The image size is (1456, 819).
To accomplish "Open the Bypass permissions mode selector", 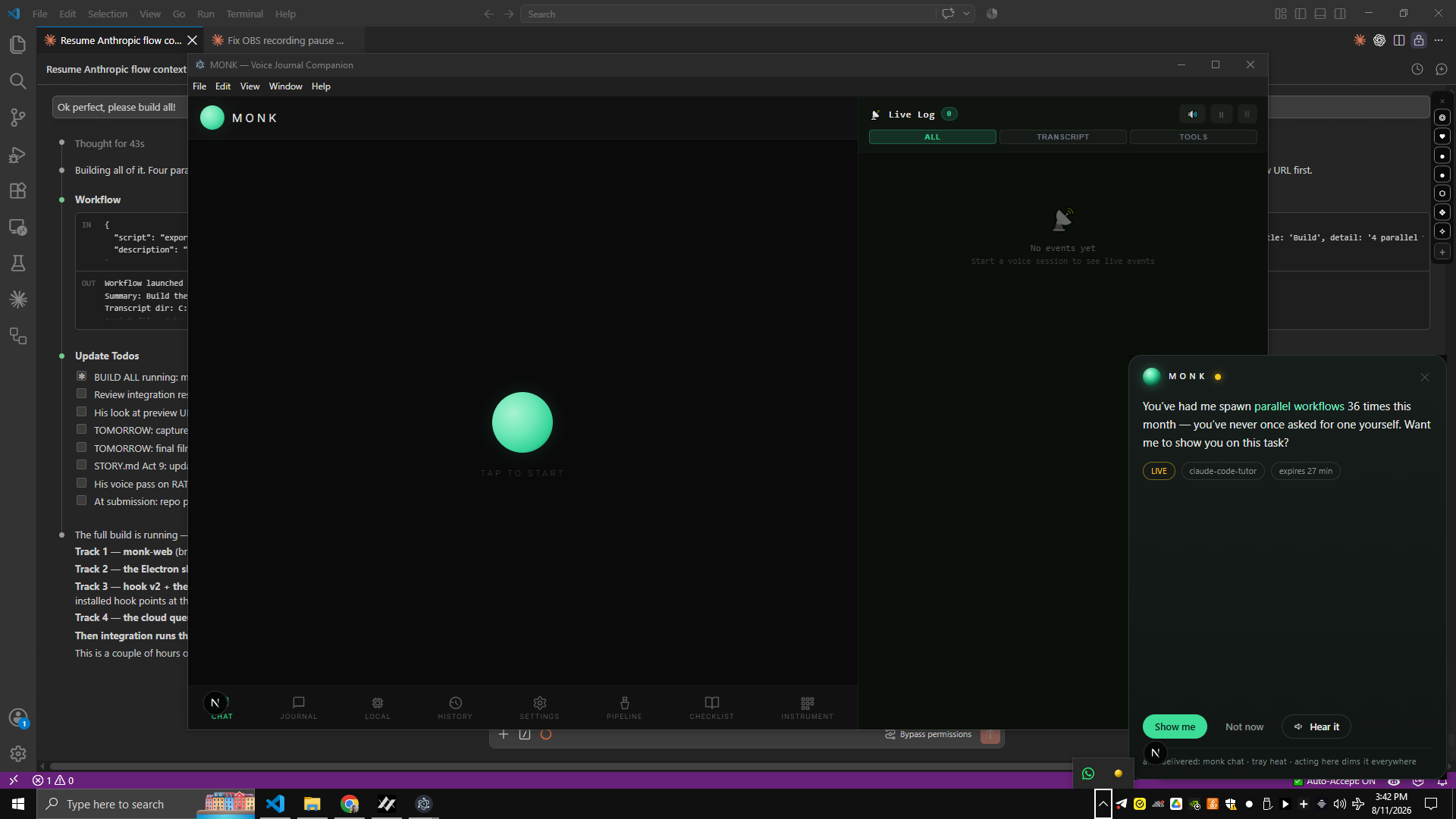I will tap(929, 735).
